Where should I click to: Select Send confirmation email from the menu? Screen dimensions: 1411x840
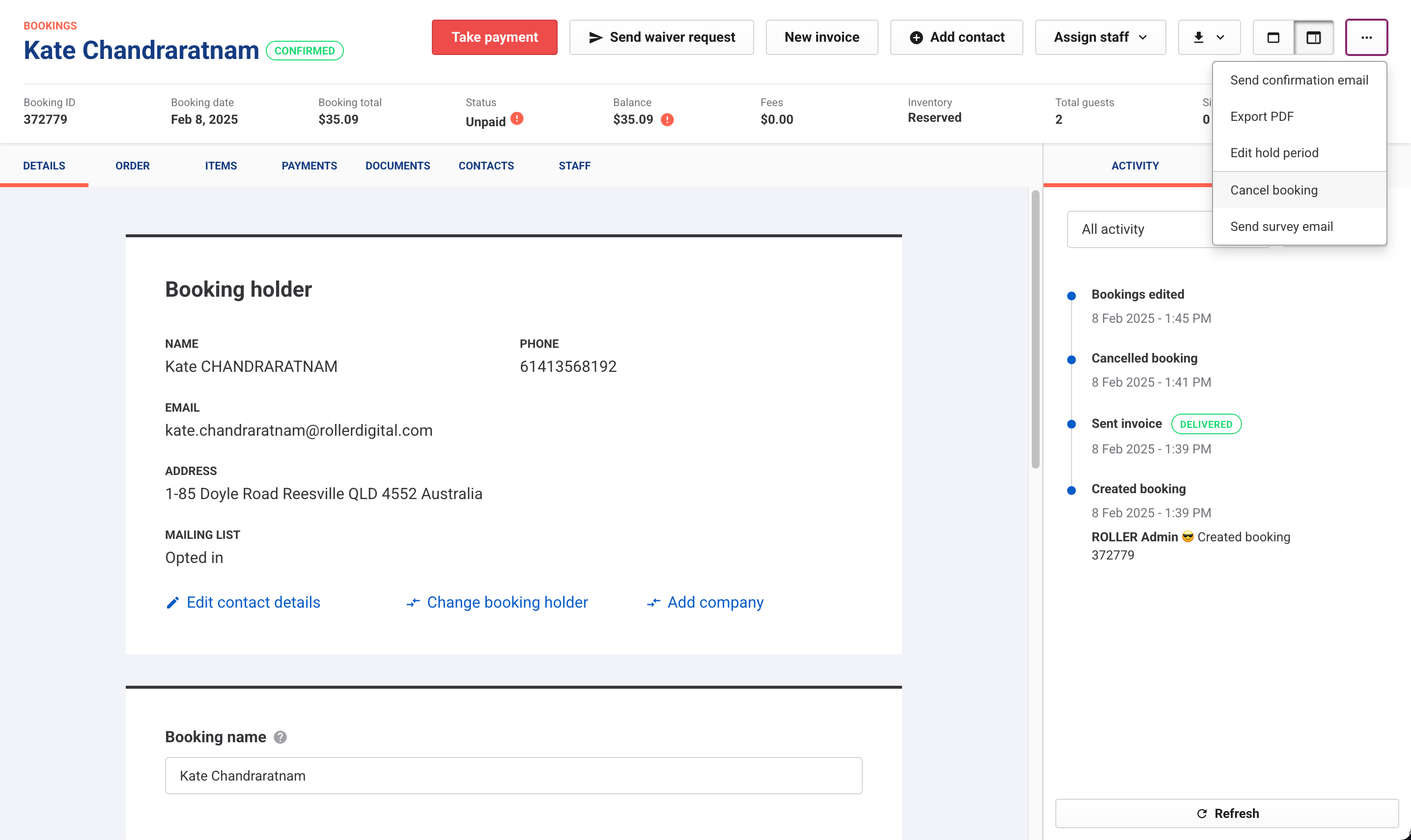[1299, 81]
